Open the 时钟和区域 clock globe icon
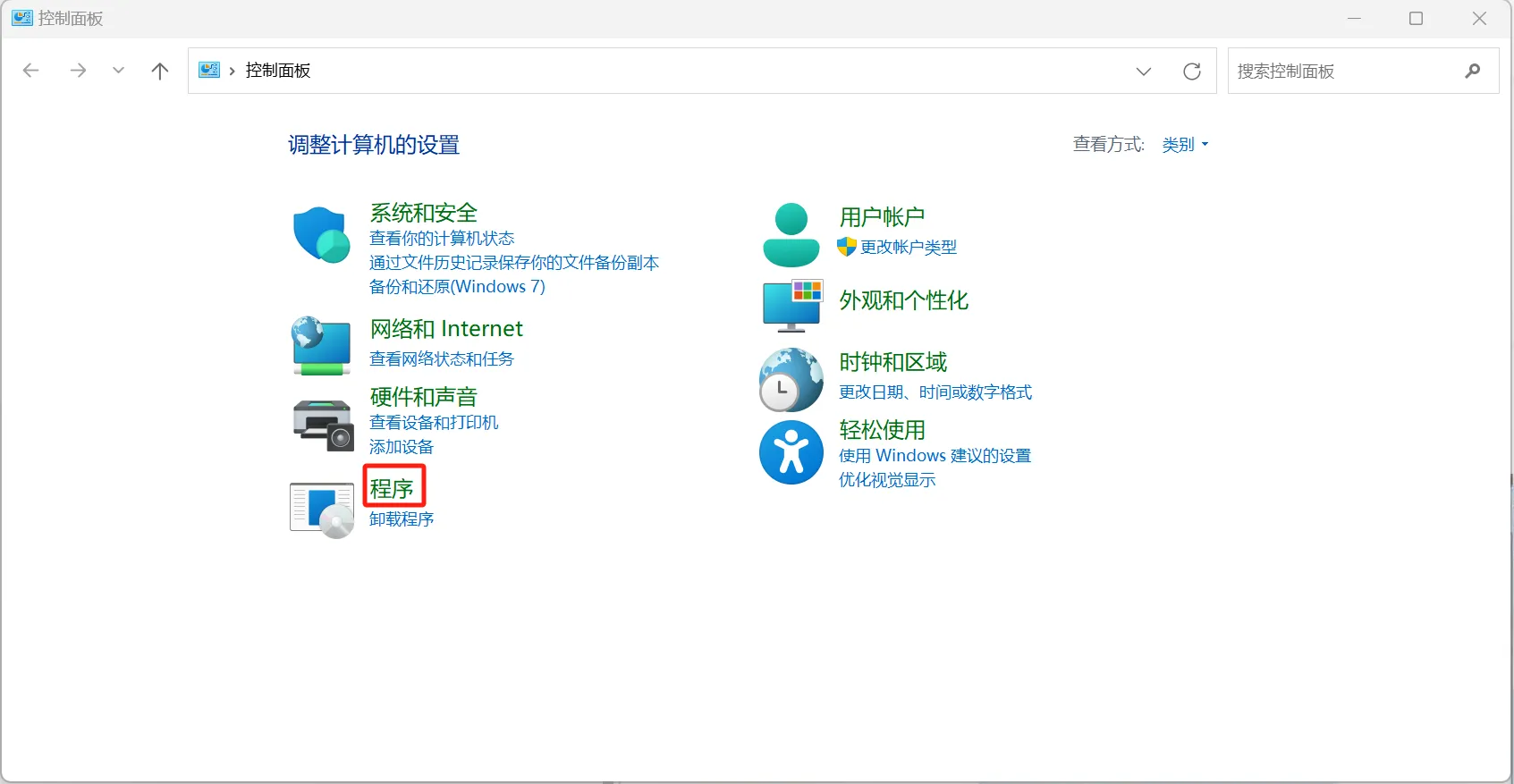This screenshot has height=784, width=1514. (x=791, y=380)
